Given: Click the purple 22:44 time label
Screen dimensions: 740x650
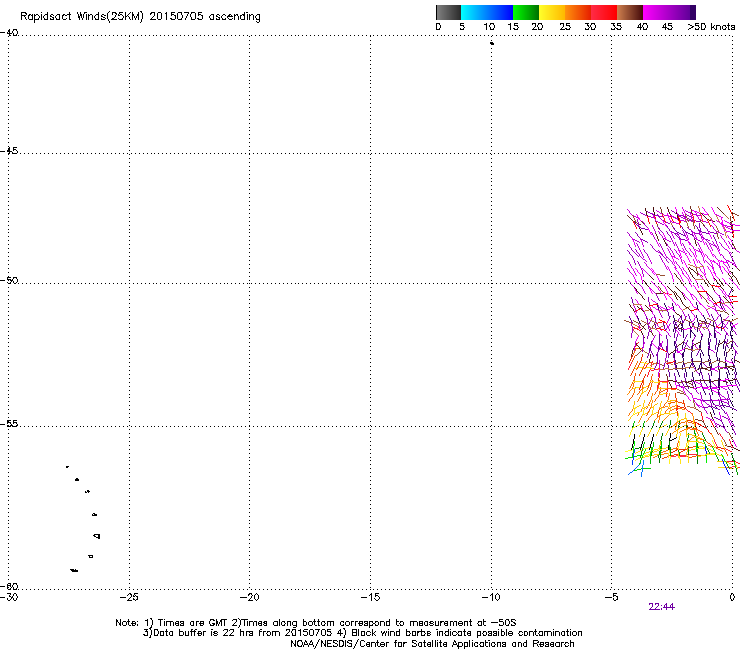Looking at the screenshot, I should 661,607.
